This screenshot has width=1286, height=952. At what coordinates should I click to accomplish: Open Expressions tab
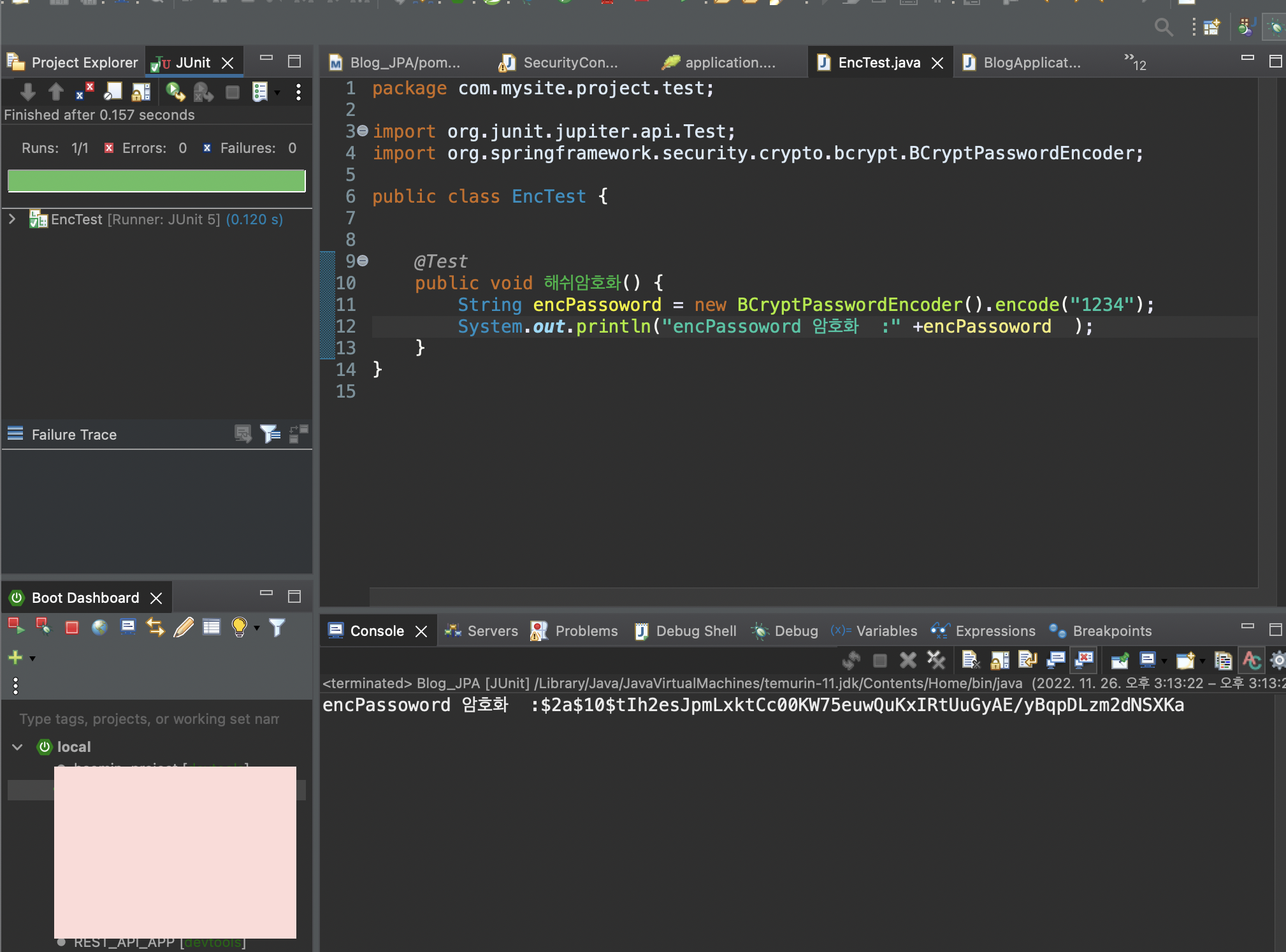tap(983, 631)
